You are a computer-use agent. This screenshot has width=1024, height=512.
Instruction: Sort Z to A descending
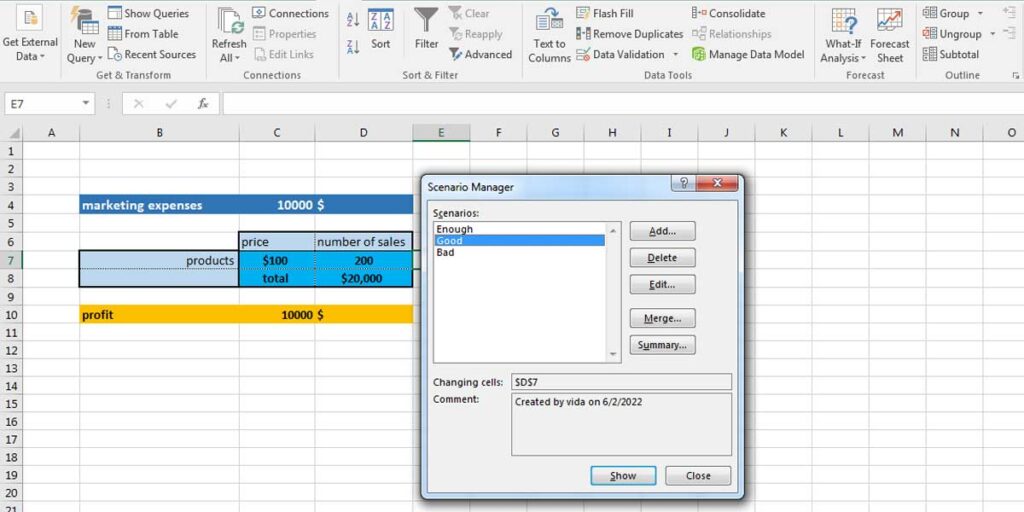(353, 47)
